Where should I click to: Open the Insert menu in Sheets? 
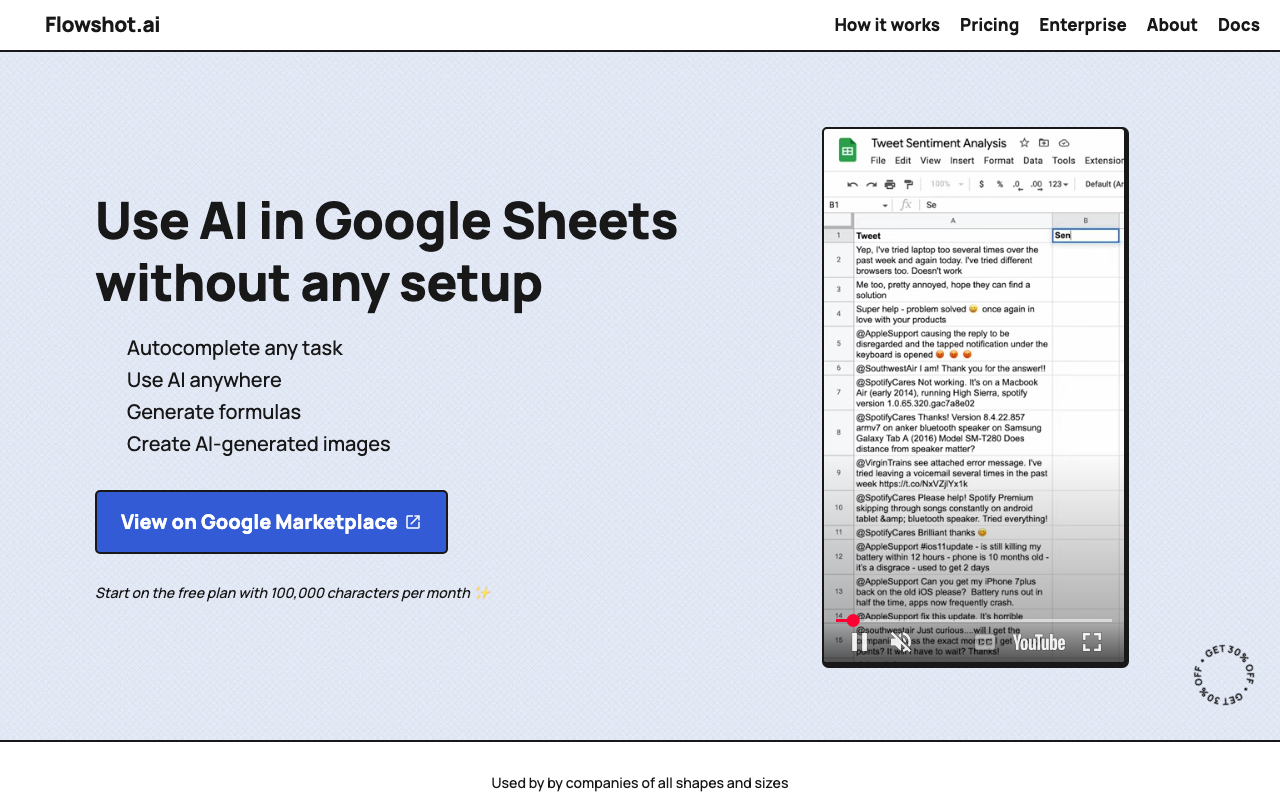[x=962, y=160]
